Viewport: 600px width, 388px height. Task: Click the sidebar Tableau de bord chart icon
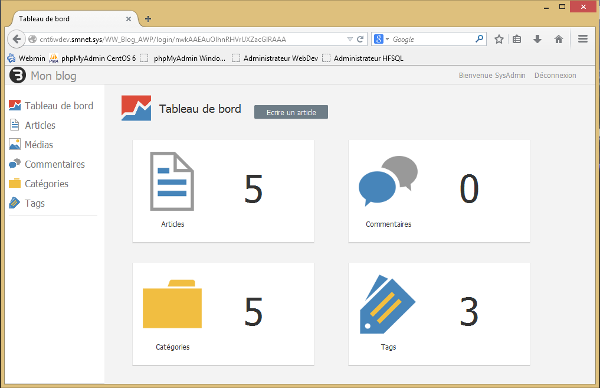tap(15, 105)
